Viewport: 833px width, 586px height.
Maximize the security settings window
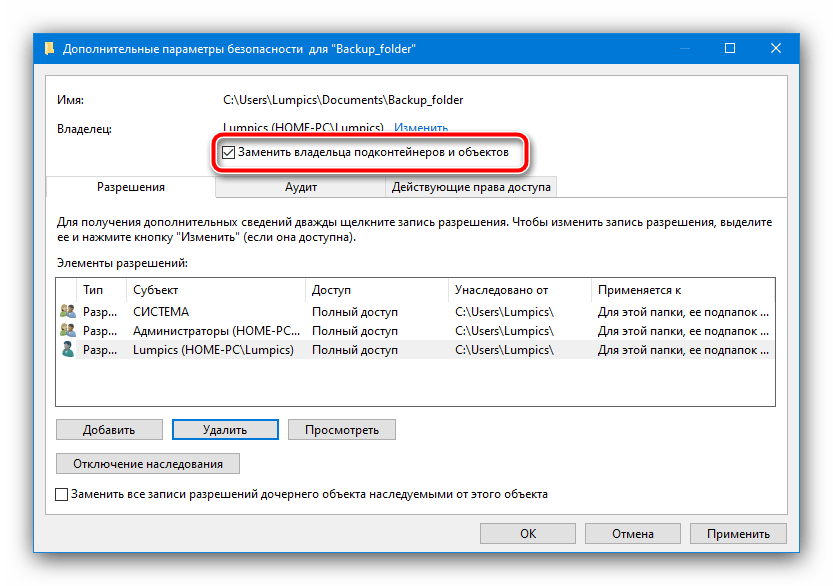tap(730, 48)
